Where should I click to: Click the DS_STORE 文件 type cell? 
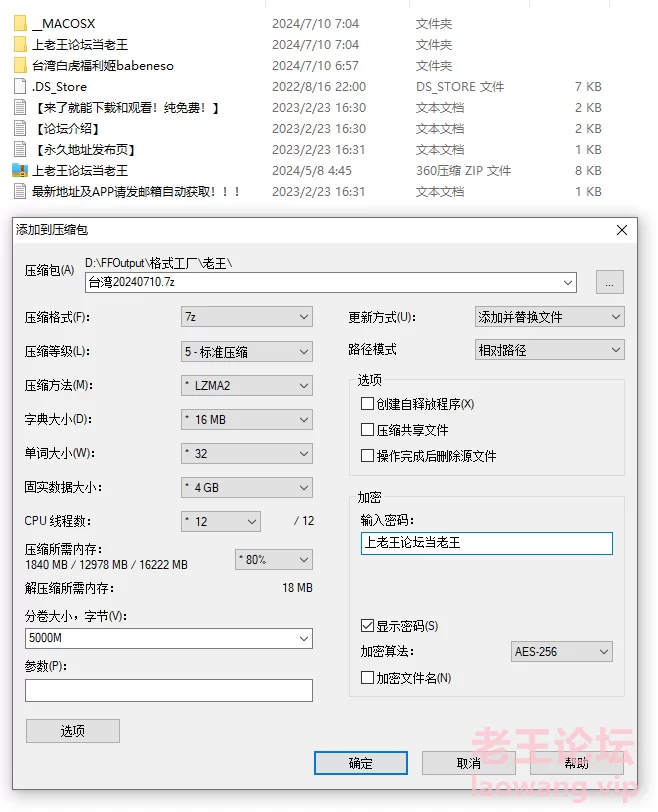(x=460, y=86)
